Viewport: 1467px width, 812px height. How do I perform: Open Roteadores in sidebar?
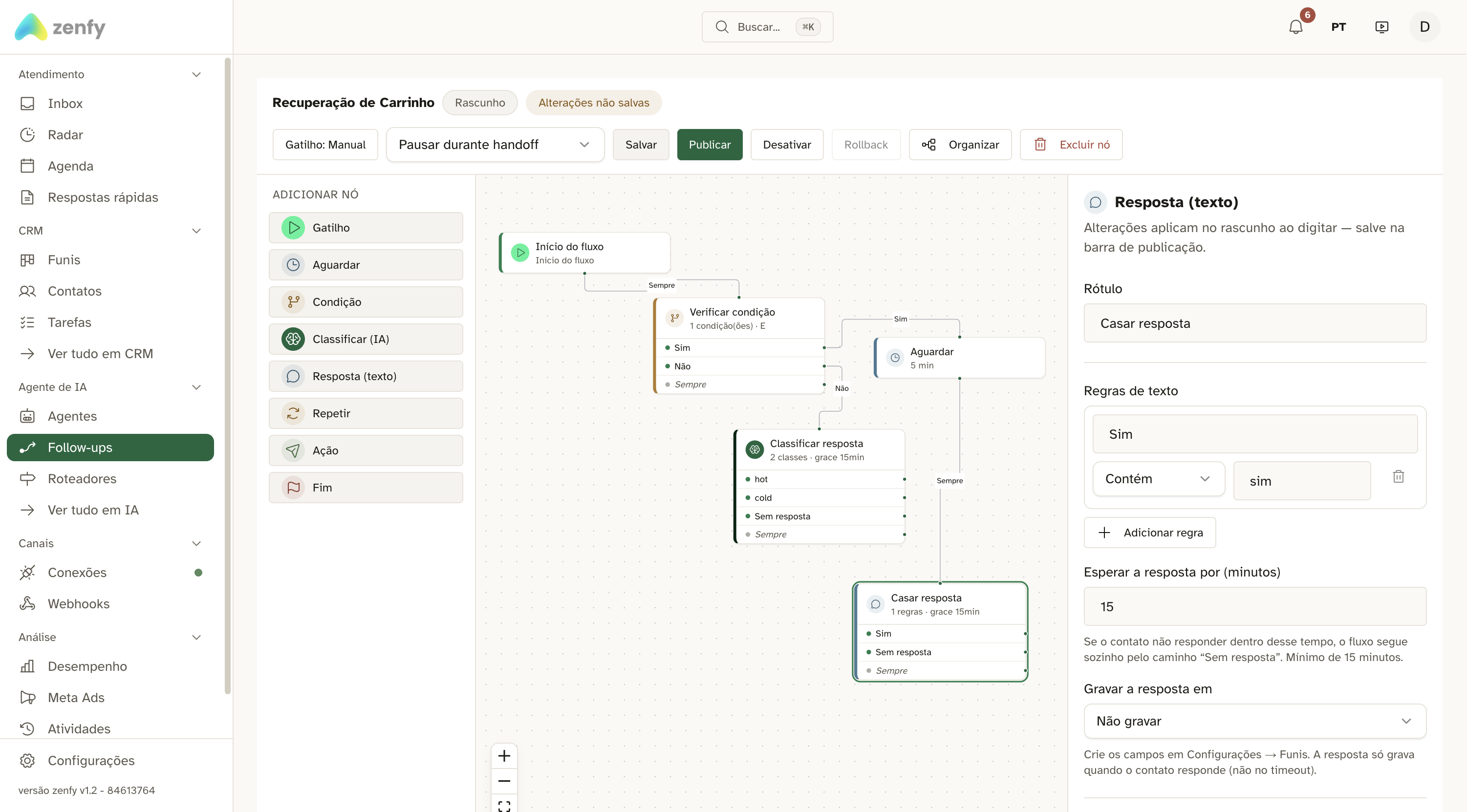pos(110,479)
